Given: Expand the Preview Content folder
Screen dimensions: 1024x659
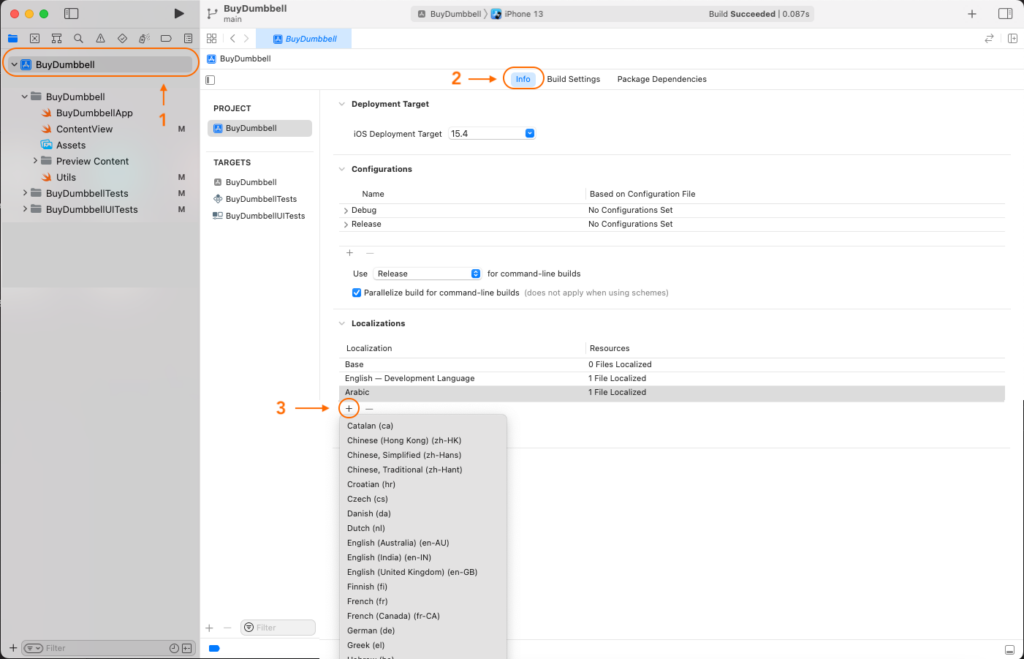Looking at the screenshot, I should point(35,161).
